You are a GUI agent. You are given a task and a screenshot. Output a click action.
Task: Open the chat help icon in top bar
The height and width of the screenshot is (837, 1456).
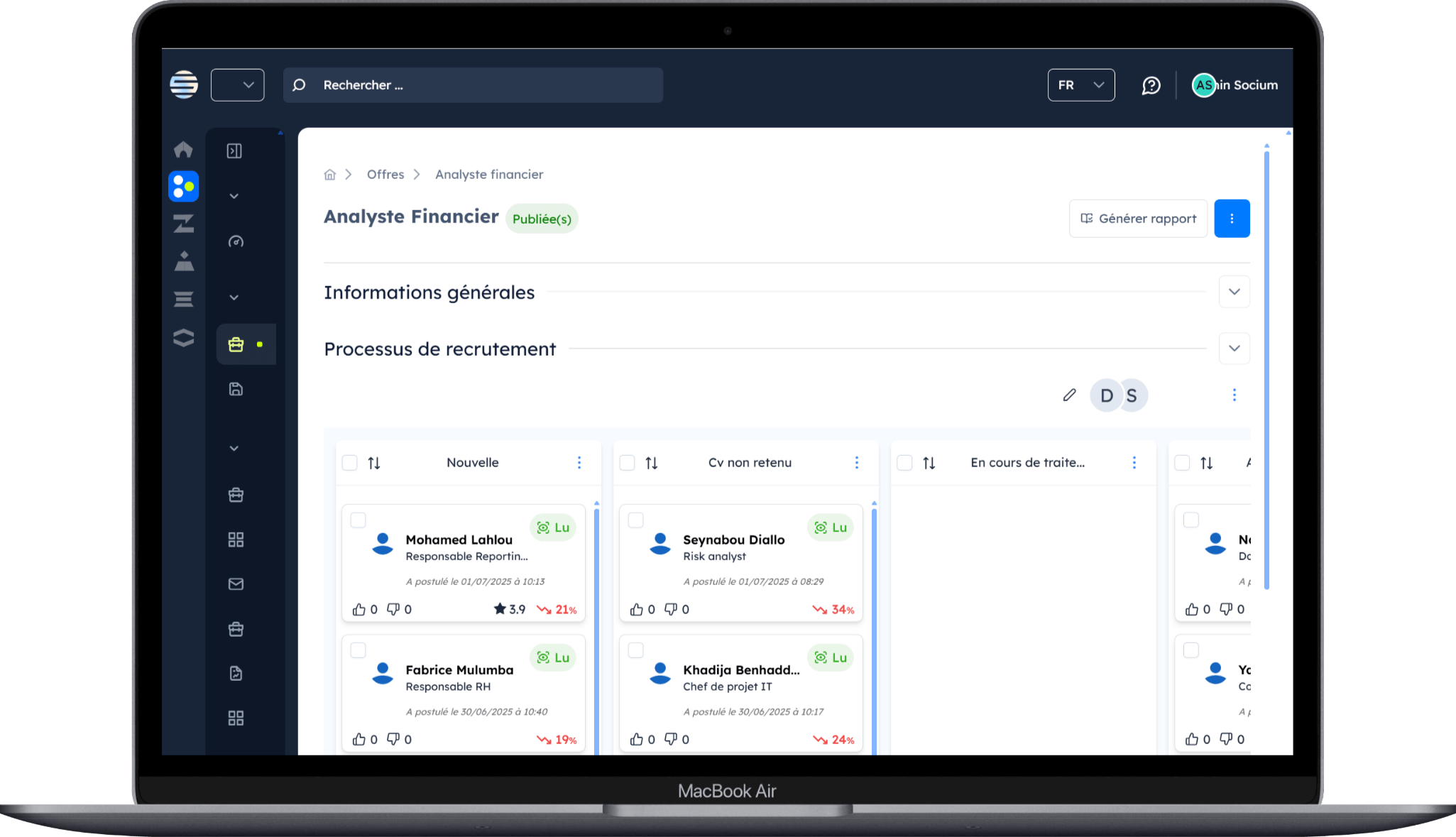point(1151,85)
